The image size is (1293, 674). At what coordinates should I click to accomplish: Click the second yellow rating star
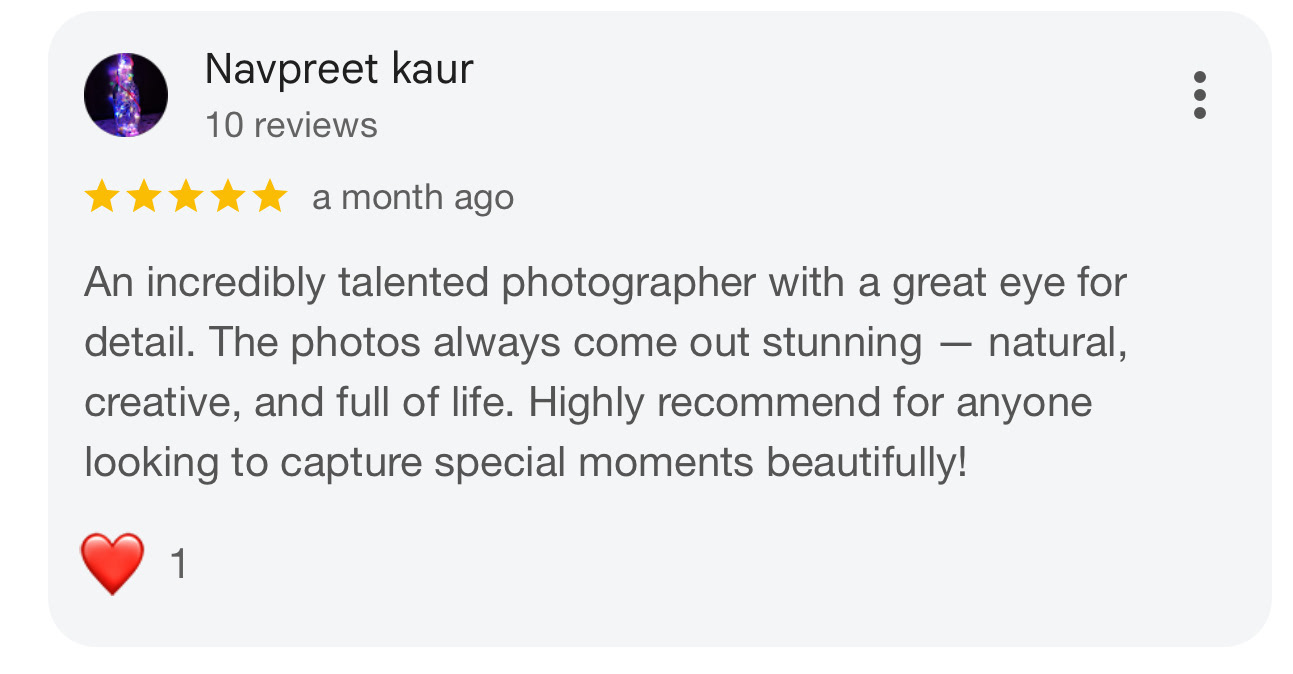coord(143,197)
